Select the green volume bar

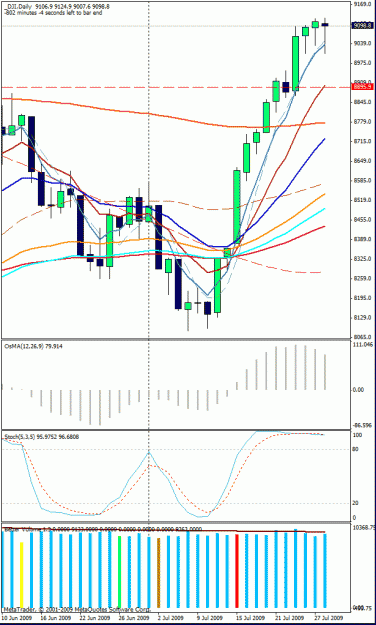tap(119, 572)
